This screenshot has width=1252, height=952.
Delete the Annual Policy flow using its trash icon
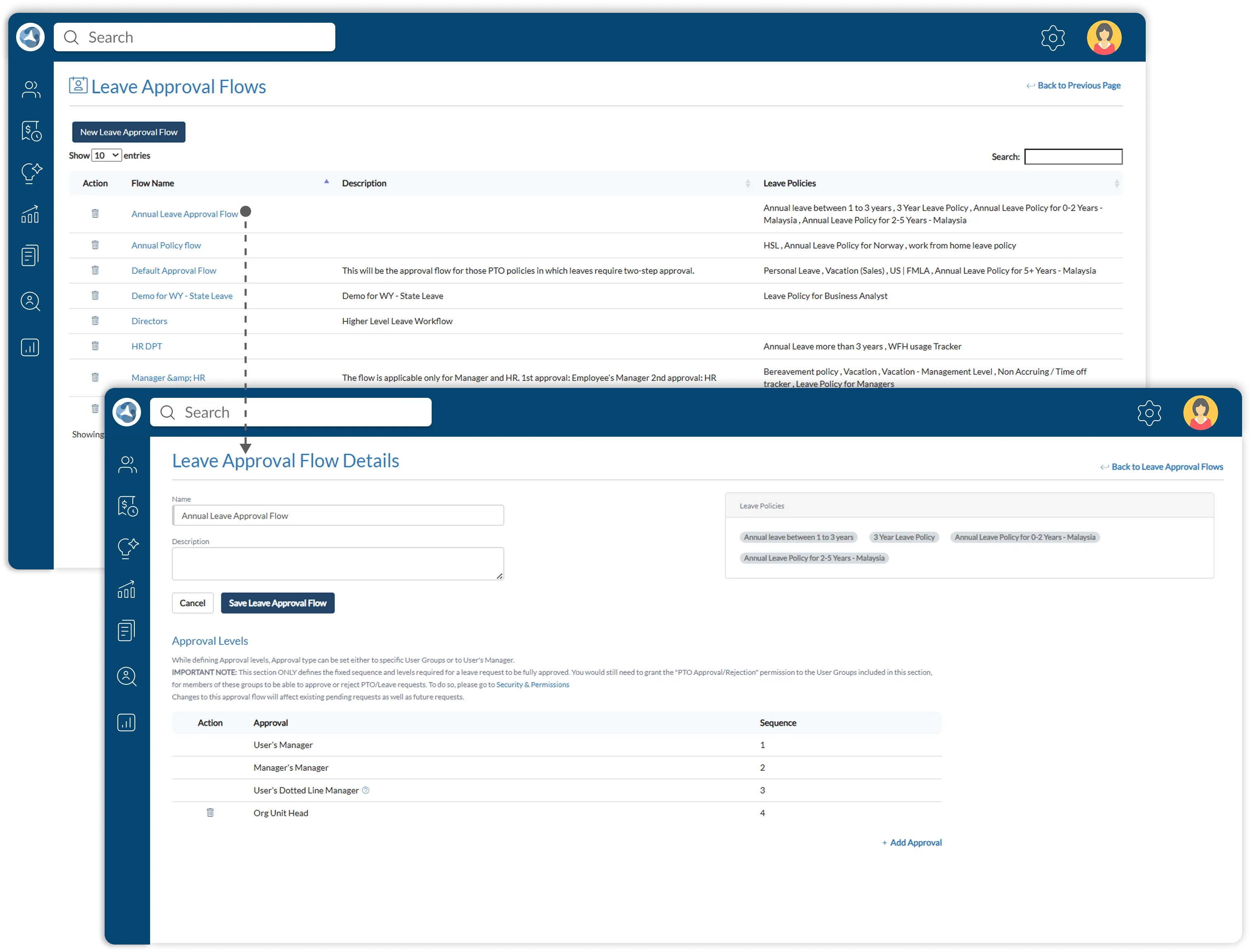click(95, 245)
